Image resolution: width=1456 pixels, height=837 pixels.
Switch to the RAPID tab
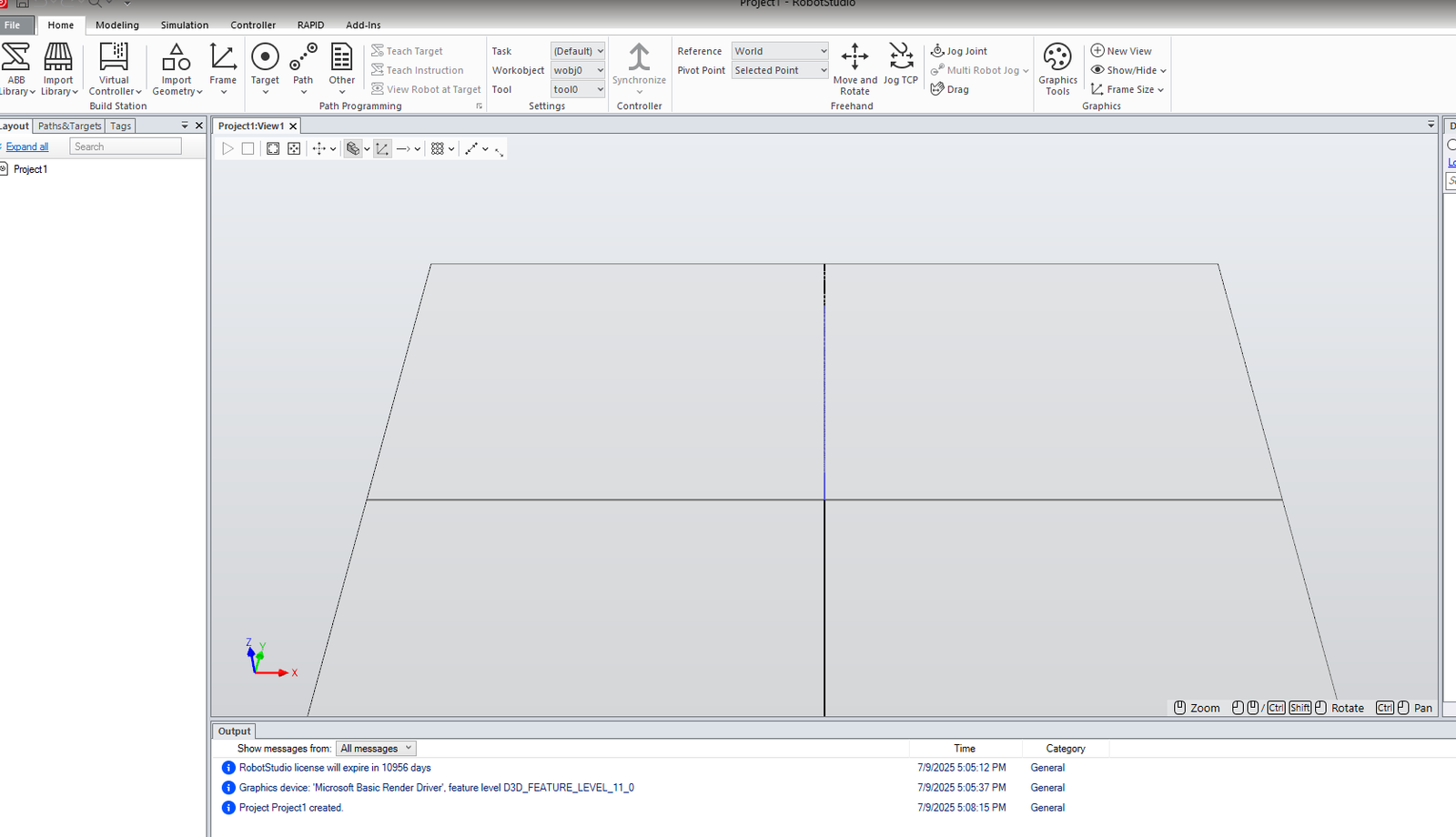pos(310,25)
